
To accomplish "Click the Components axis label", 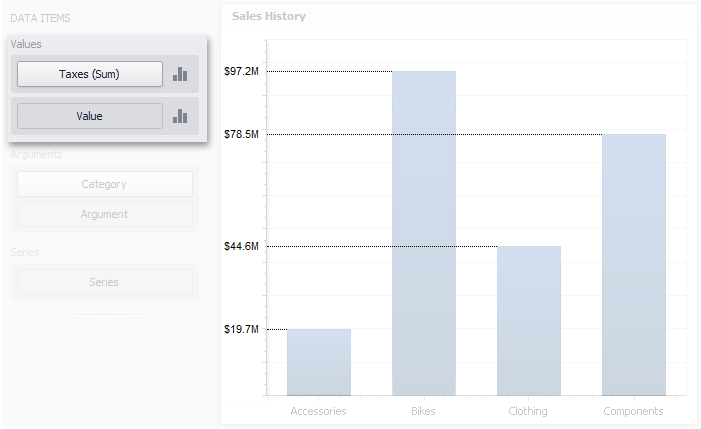I will click(633, 411).
